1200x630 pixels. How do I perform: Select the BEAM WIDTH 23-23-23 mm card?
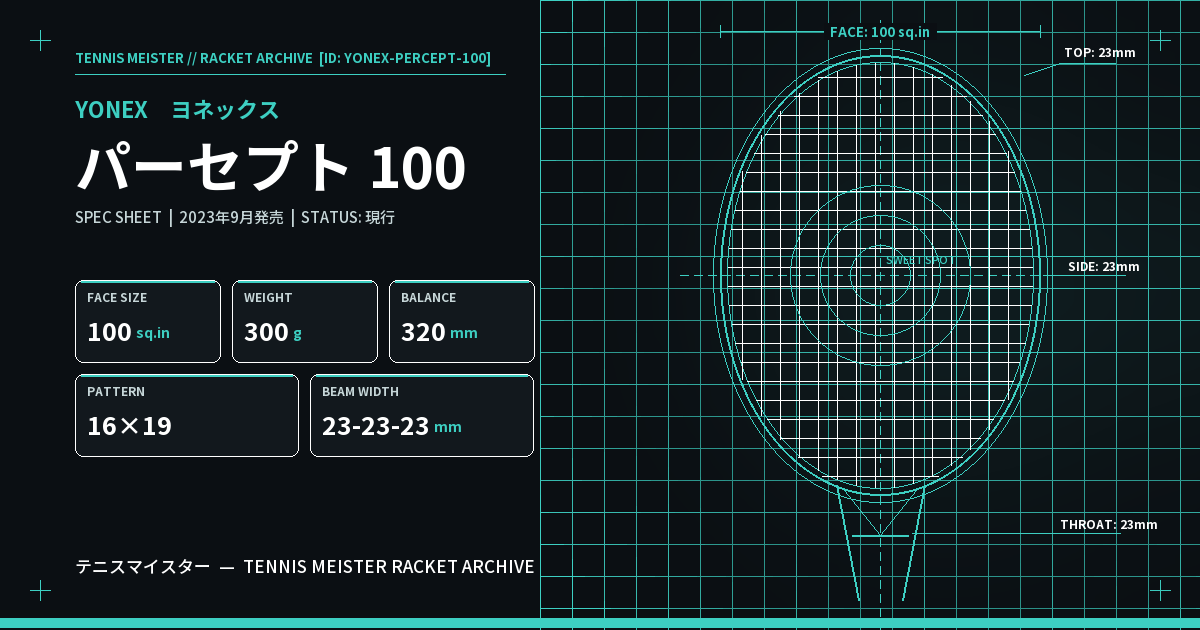click(x=422, y=415)
